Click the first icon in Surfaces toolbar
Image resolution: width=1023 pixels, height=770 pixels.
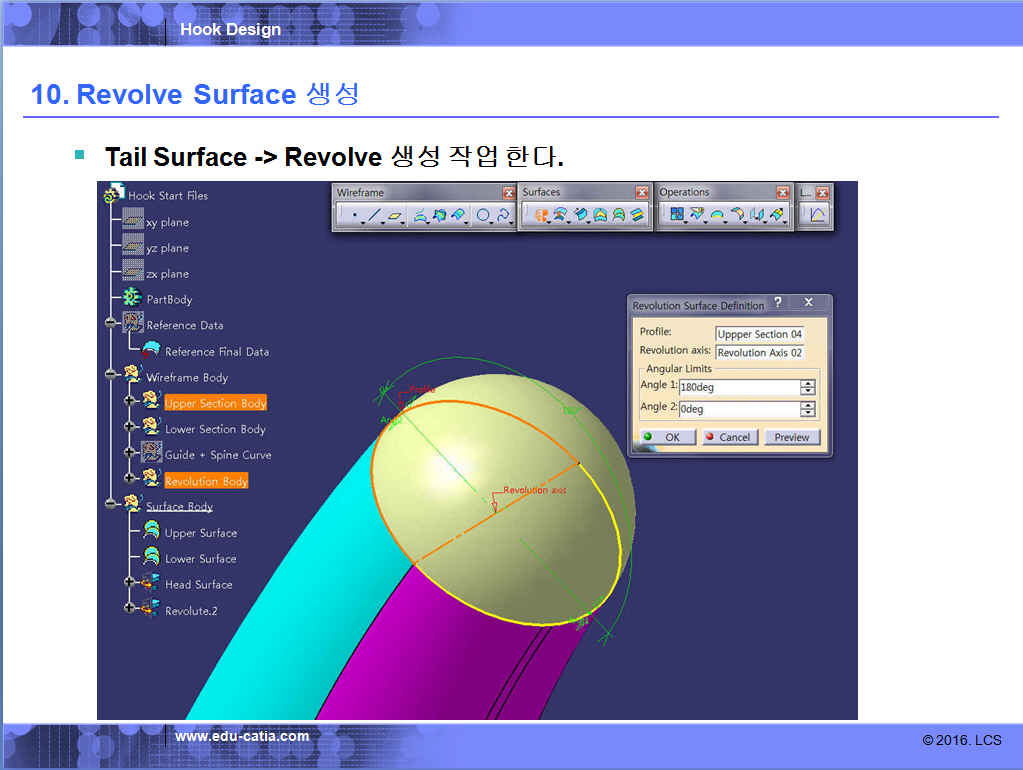coord(541,215)
